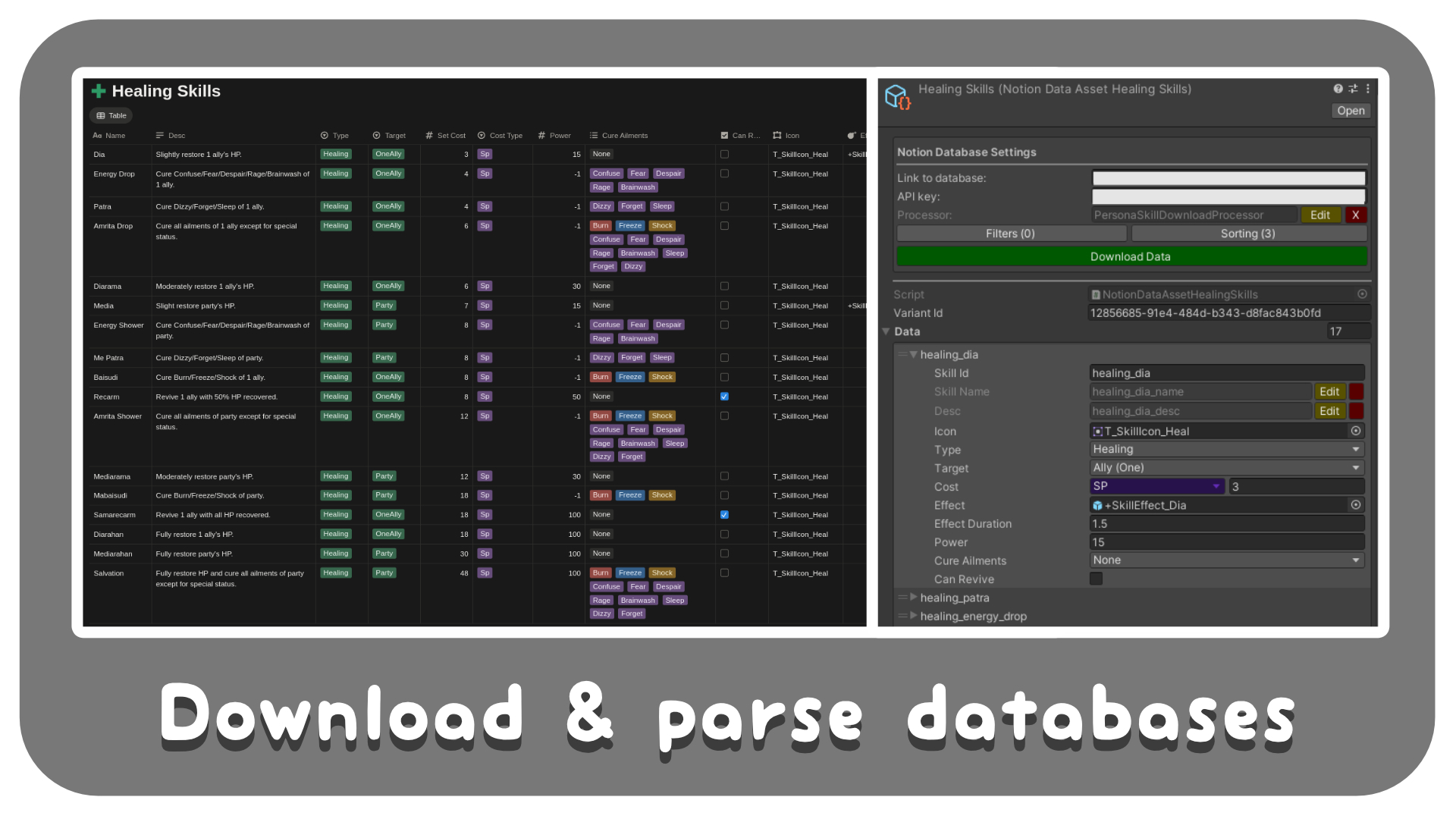Open the inspector three-dot options menu

pyautogui.click(x=1367, y=89)
